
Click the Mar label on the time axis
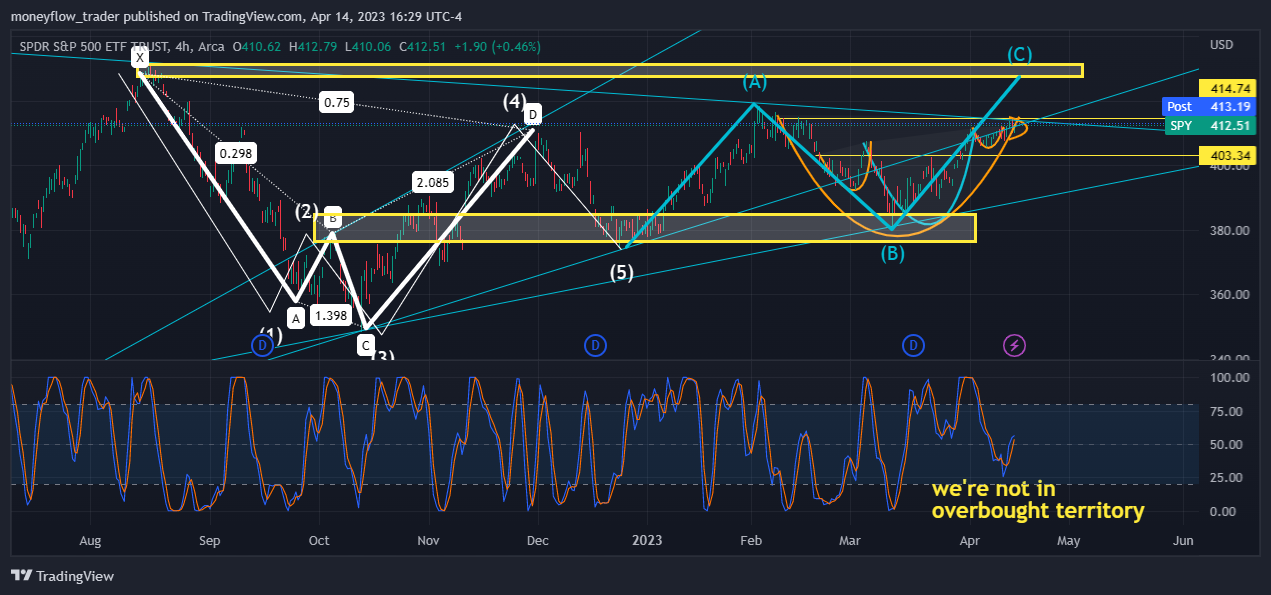[x=851, y=541]
